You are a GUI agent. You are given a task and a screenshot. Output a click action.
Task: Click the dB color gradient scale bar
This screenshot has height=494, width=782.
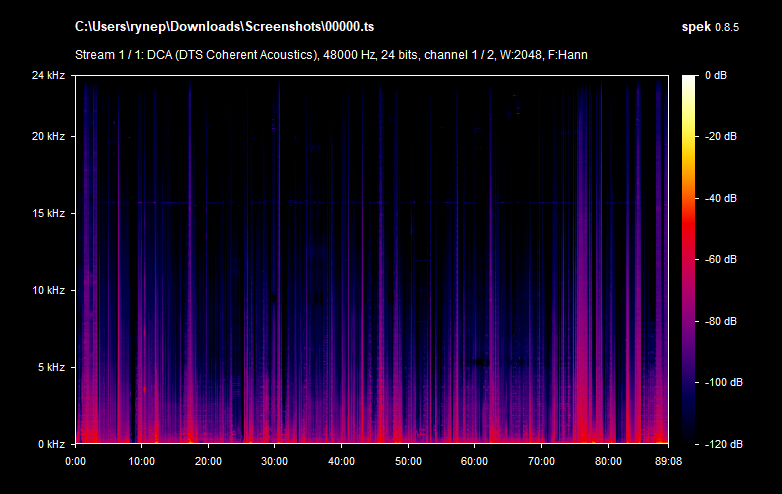click(689, 260)
